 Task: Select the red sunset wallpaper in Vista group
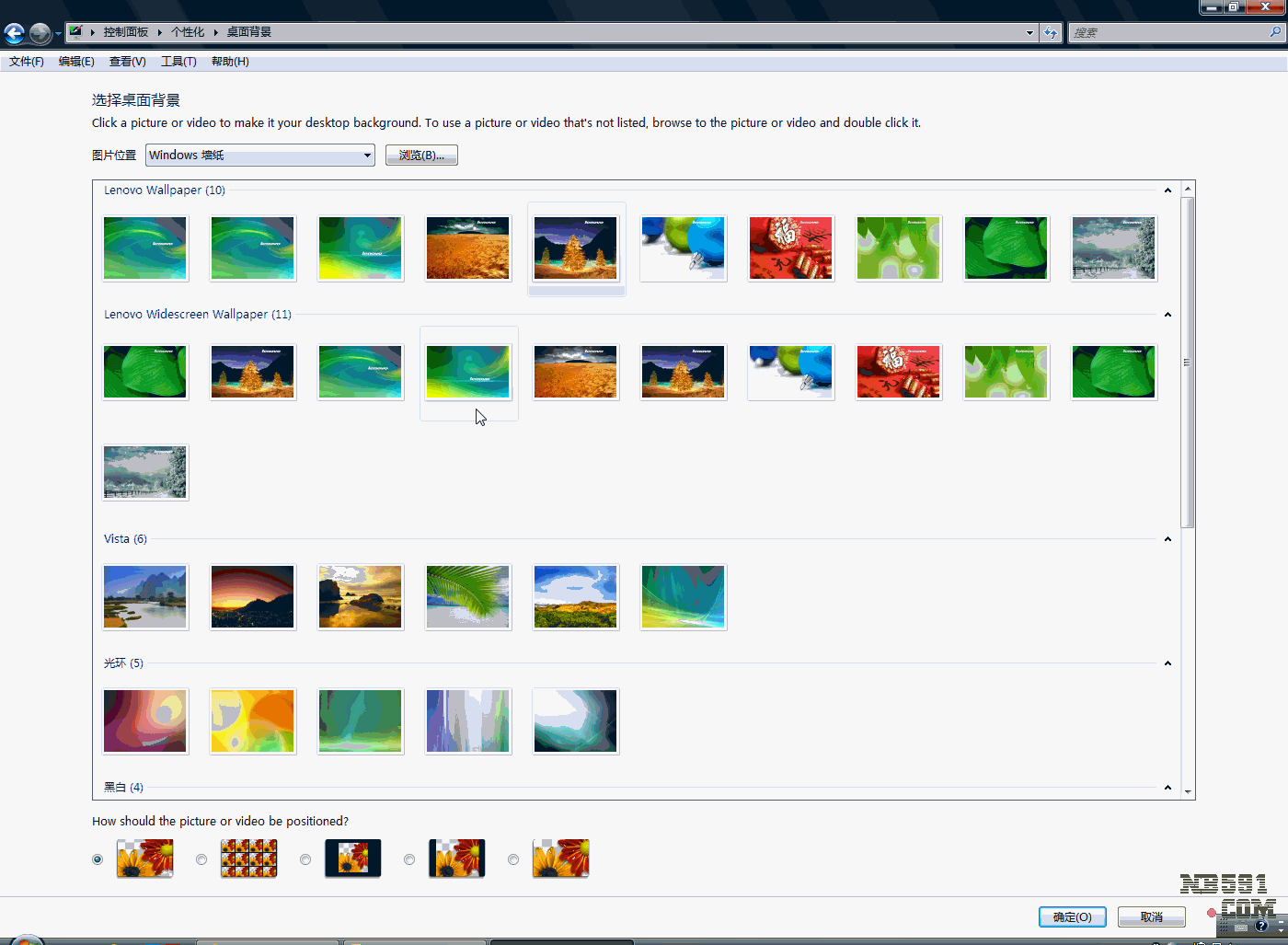(x=253, y=597)
